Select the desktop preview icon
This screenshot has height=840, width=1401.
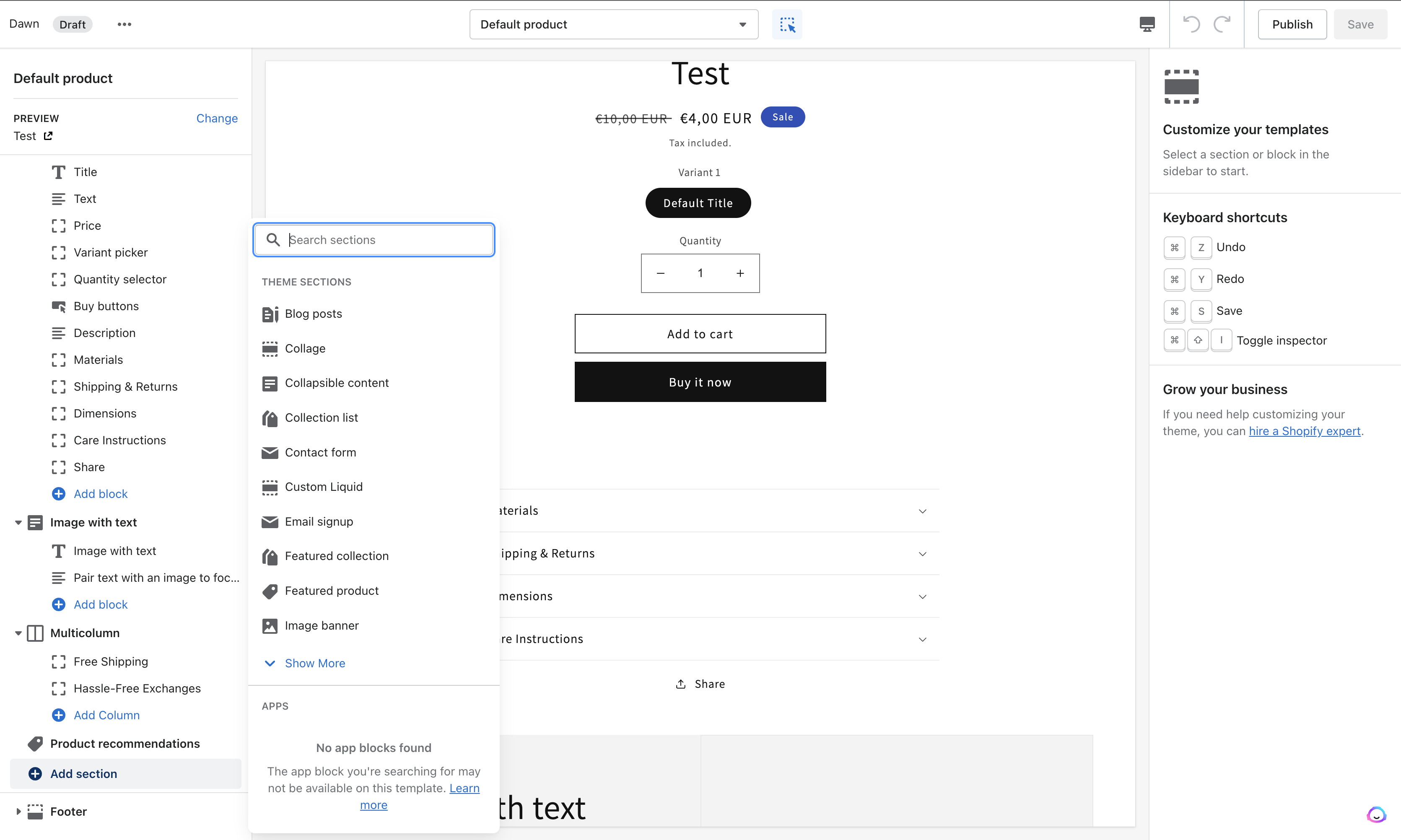pyautogui.click(x=1147, y=24)
